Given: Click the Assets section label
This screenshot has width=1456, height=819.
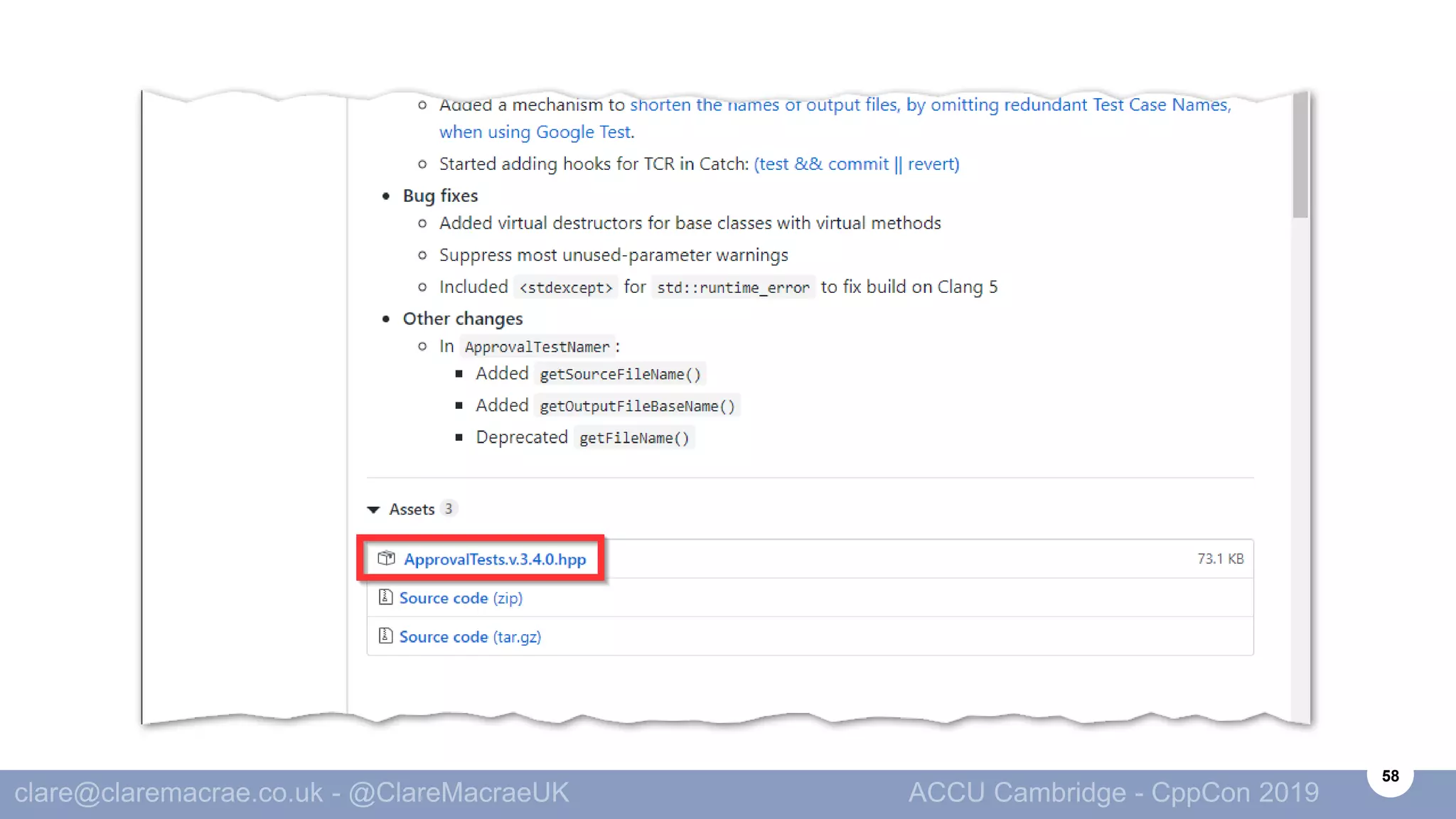Looking at the screenshot, I should [412, 509].
